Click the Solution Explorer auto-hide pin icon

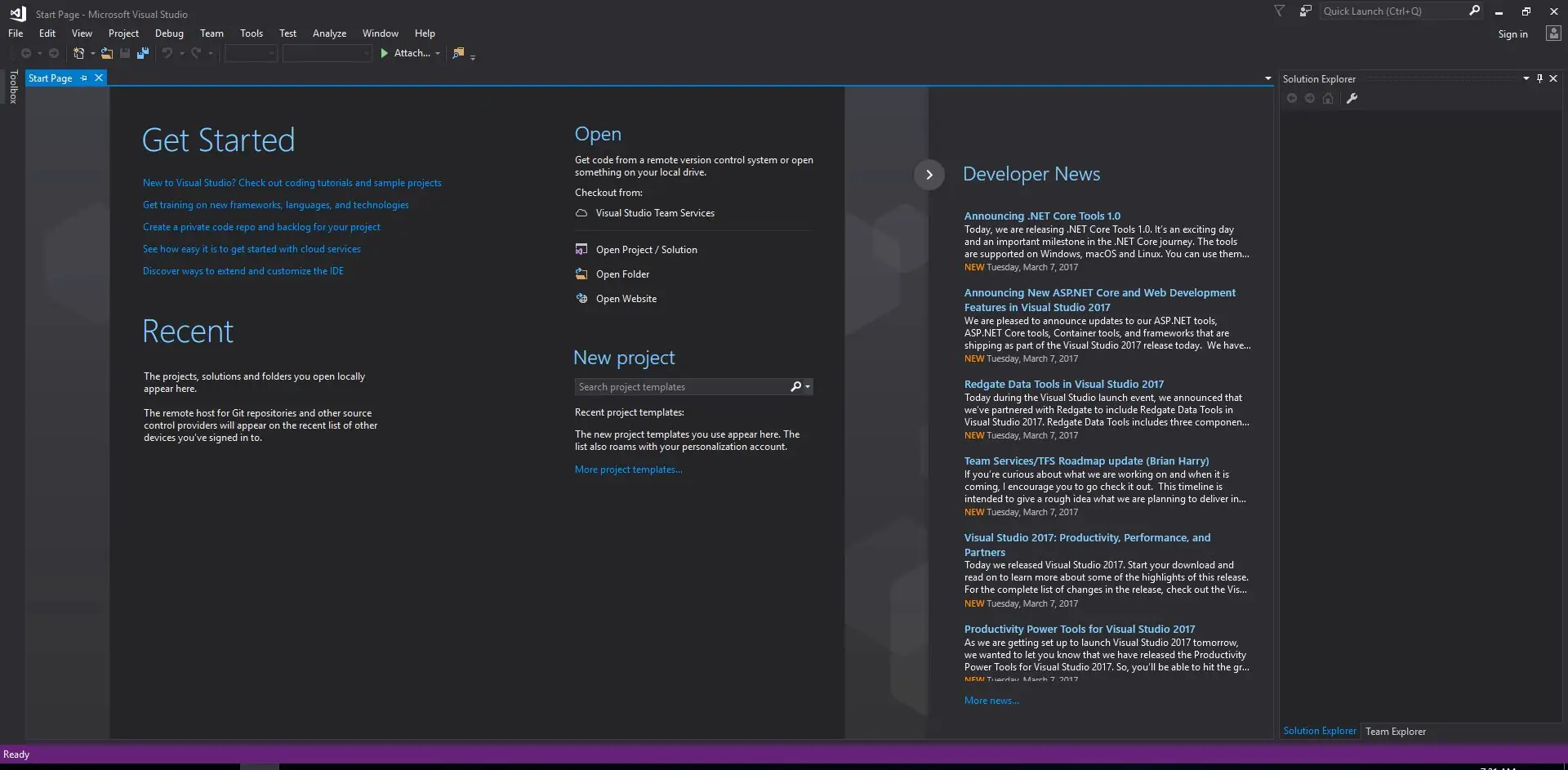coord(1539,78)
